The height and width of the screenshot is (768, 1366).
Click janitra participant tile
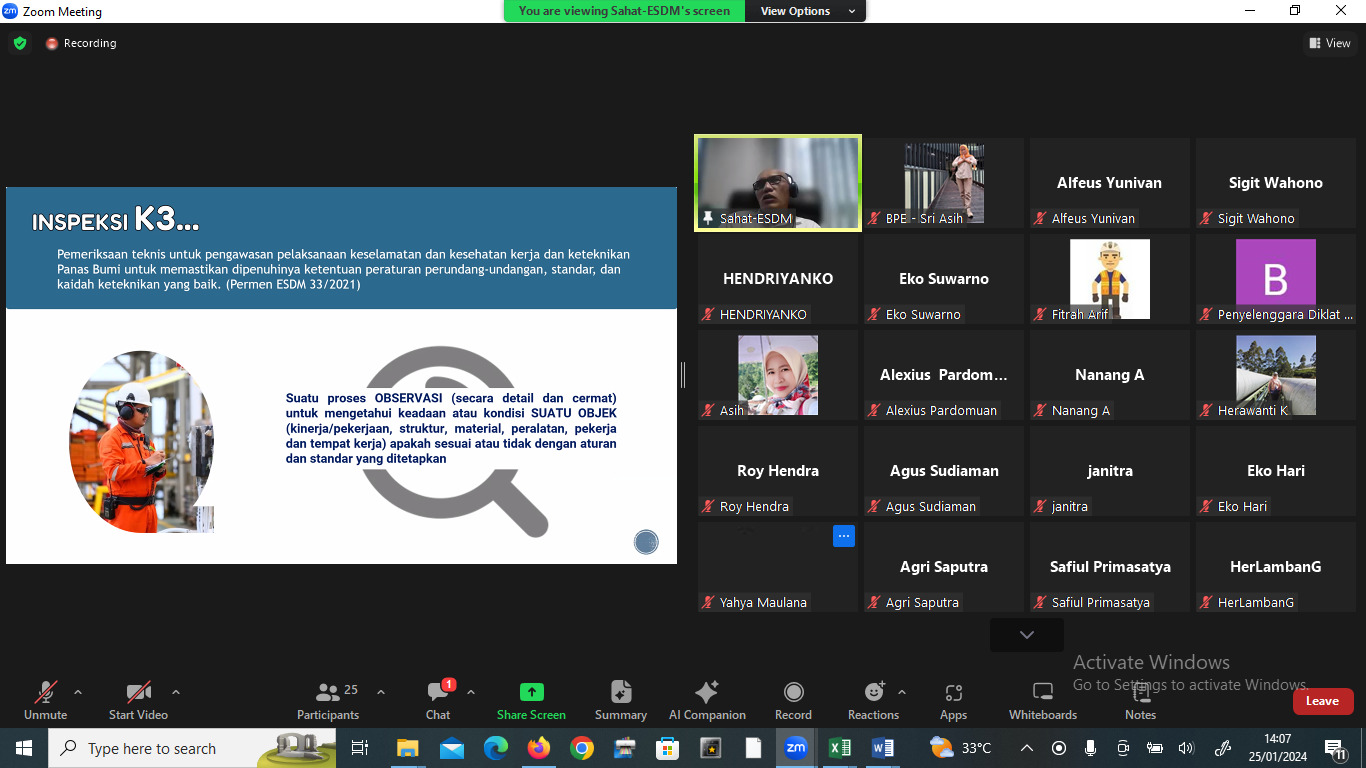pos(1110,471)
